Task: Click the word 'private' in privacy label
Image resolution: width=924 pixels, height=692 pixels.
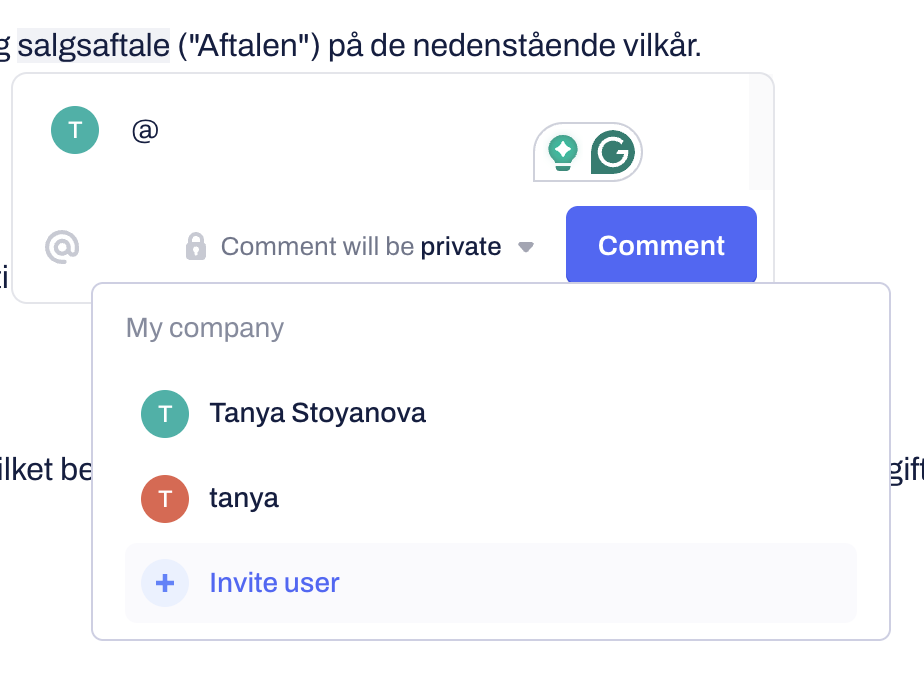Action: tap(461, 246)
